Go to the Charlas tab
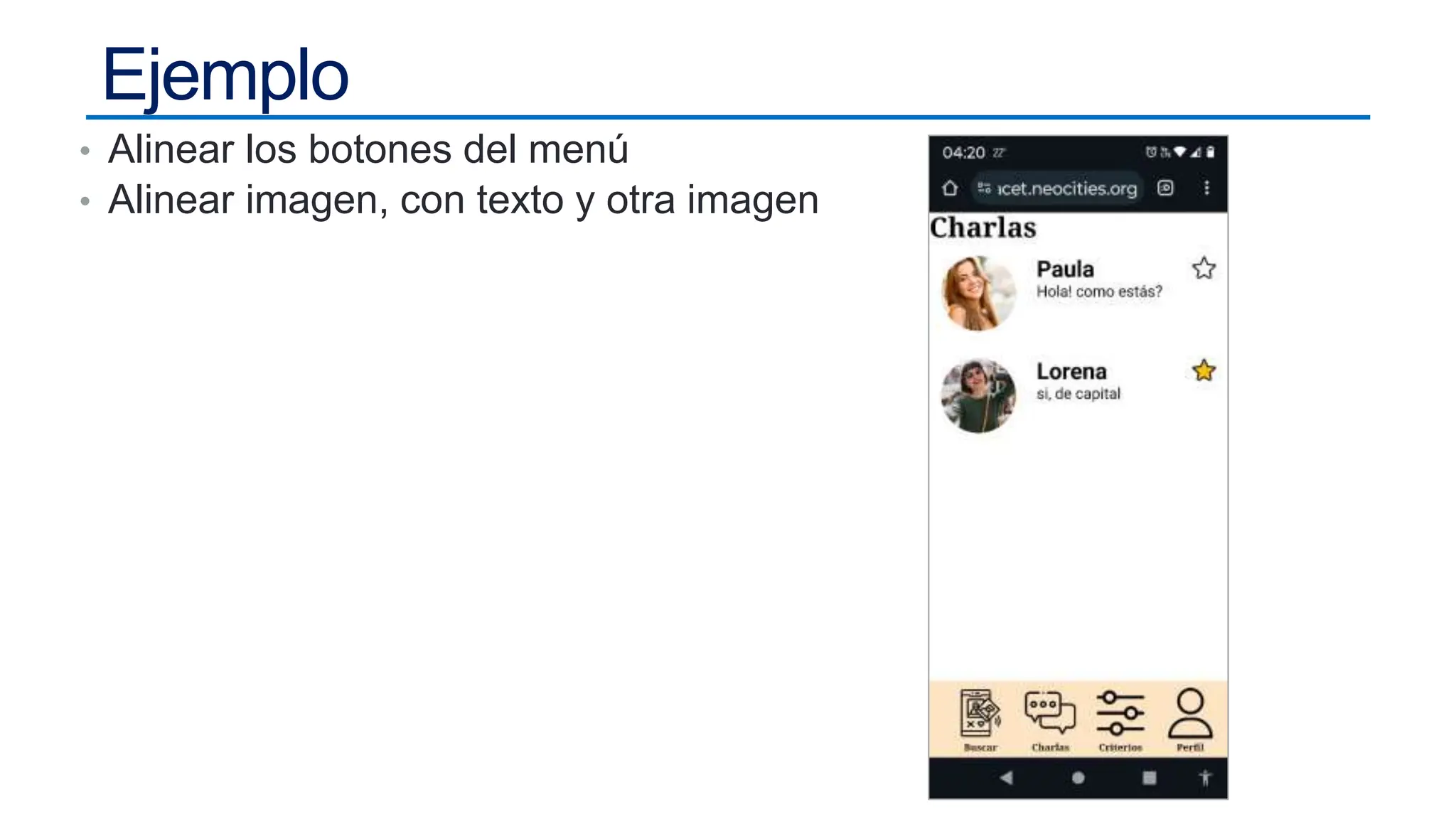 pos(1050,720)
